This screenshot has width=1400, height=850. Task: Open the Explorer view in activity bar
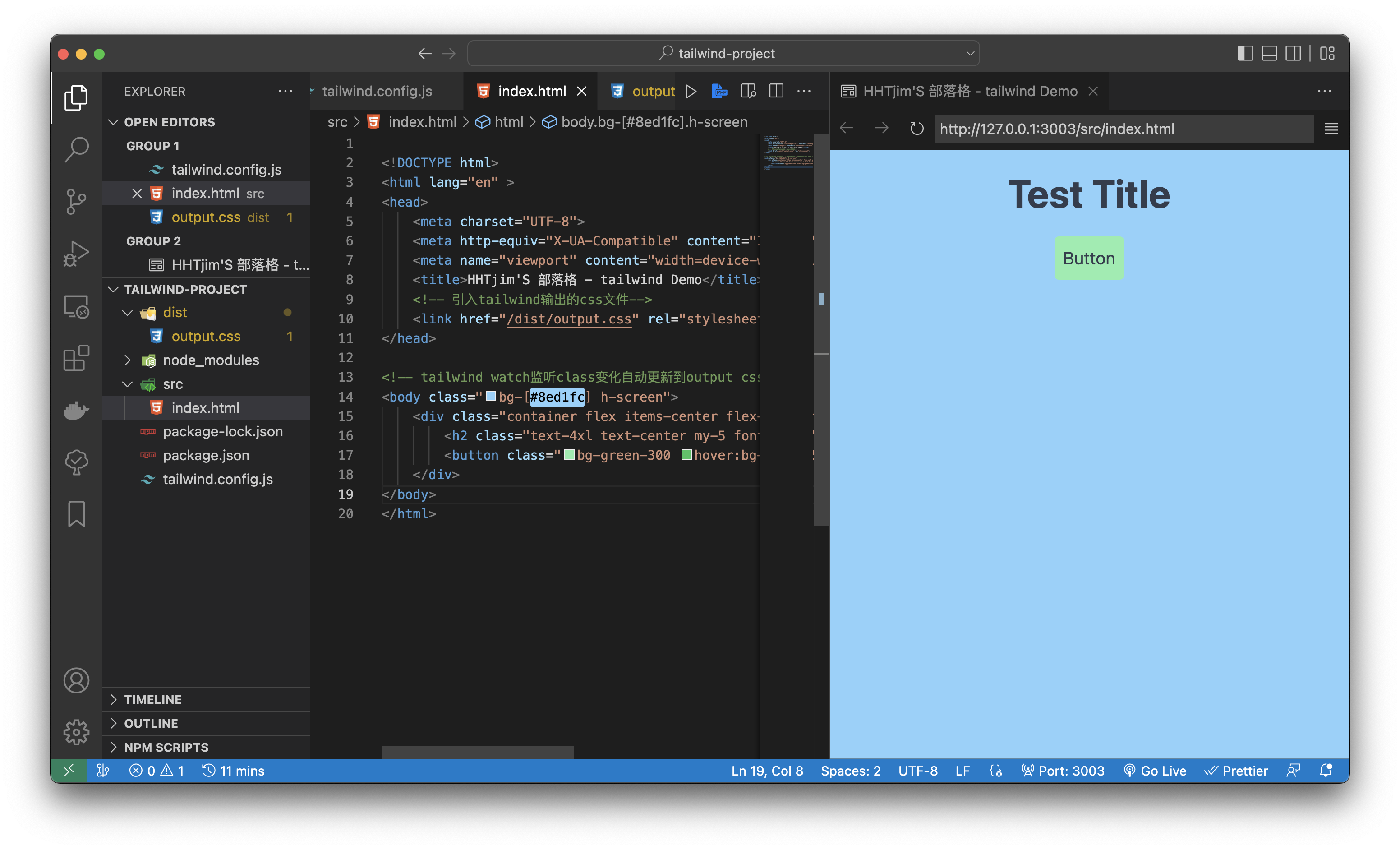(x=76, y=97)
